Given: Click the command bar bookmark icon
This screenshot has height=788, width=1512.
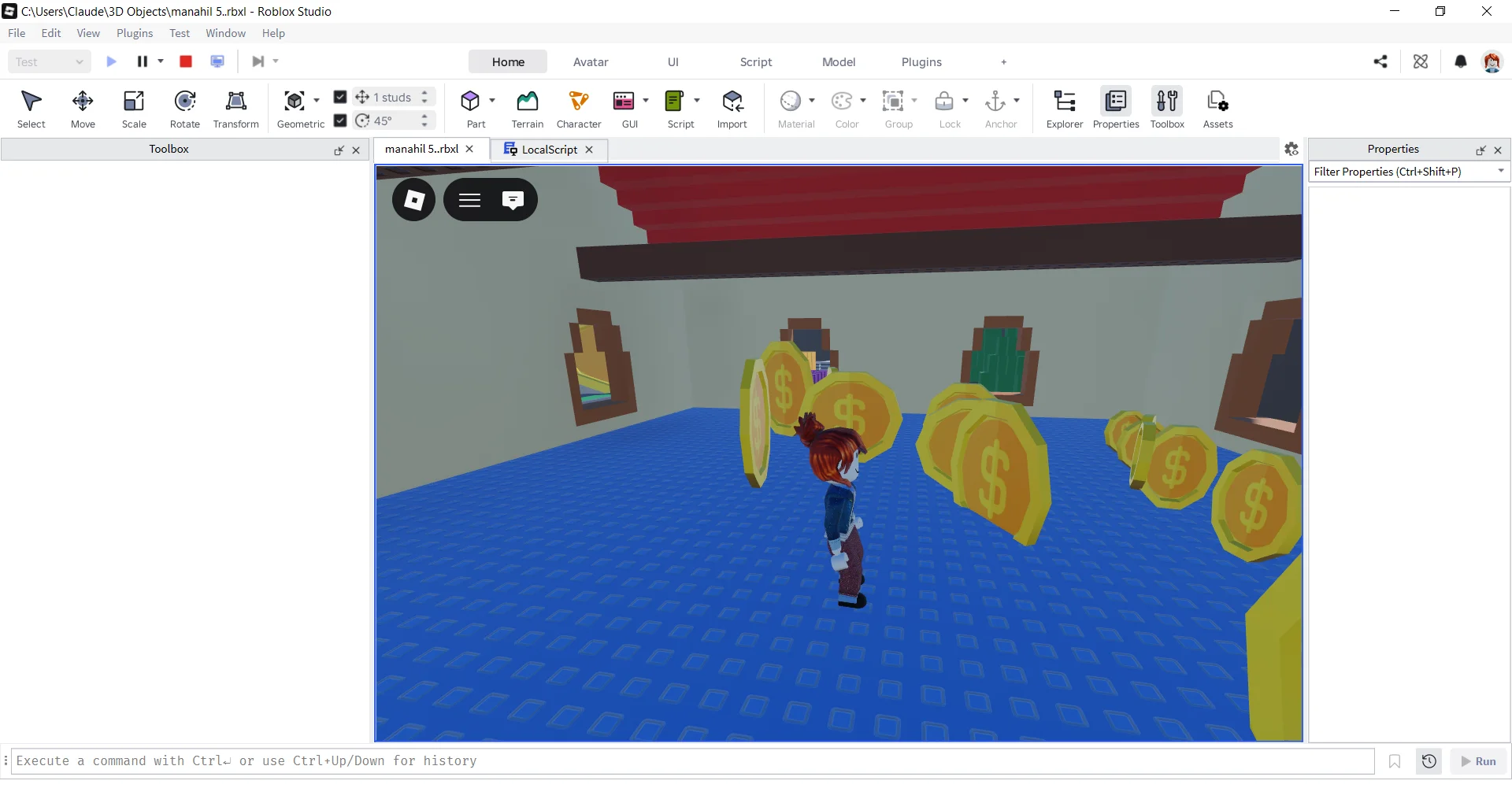Looking at the screenshot, I should 1395,761.
